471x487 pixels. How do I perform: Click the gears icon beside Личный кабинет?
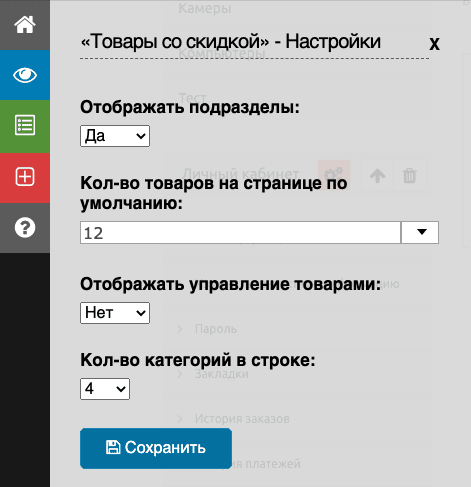click(334, 175)
